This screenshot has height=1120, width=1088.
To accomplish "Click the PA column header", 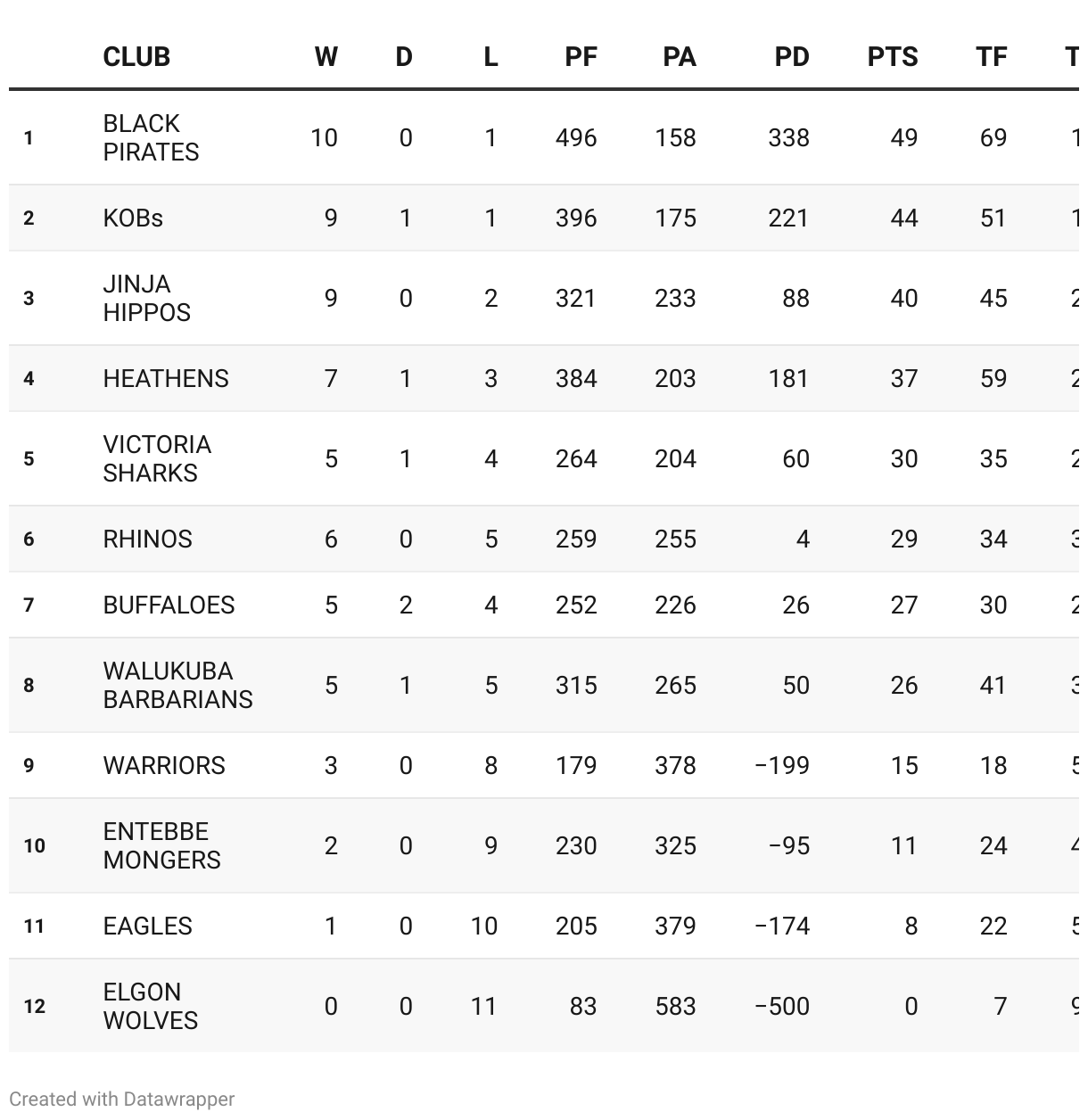I will 680,57.
